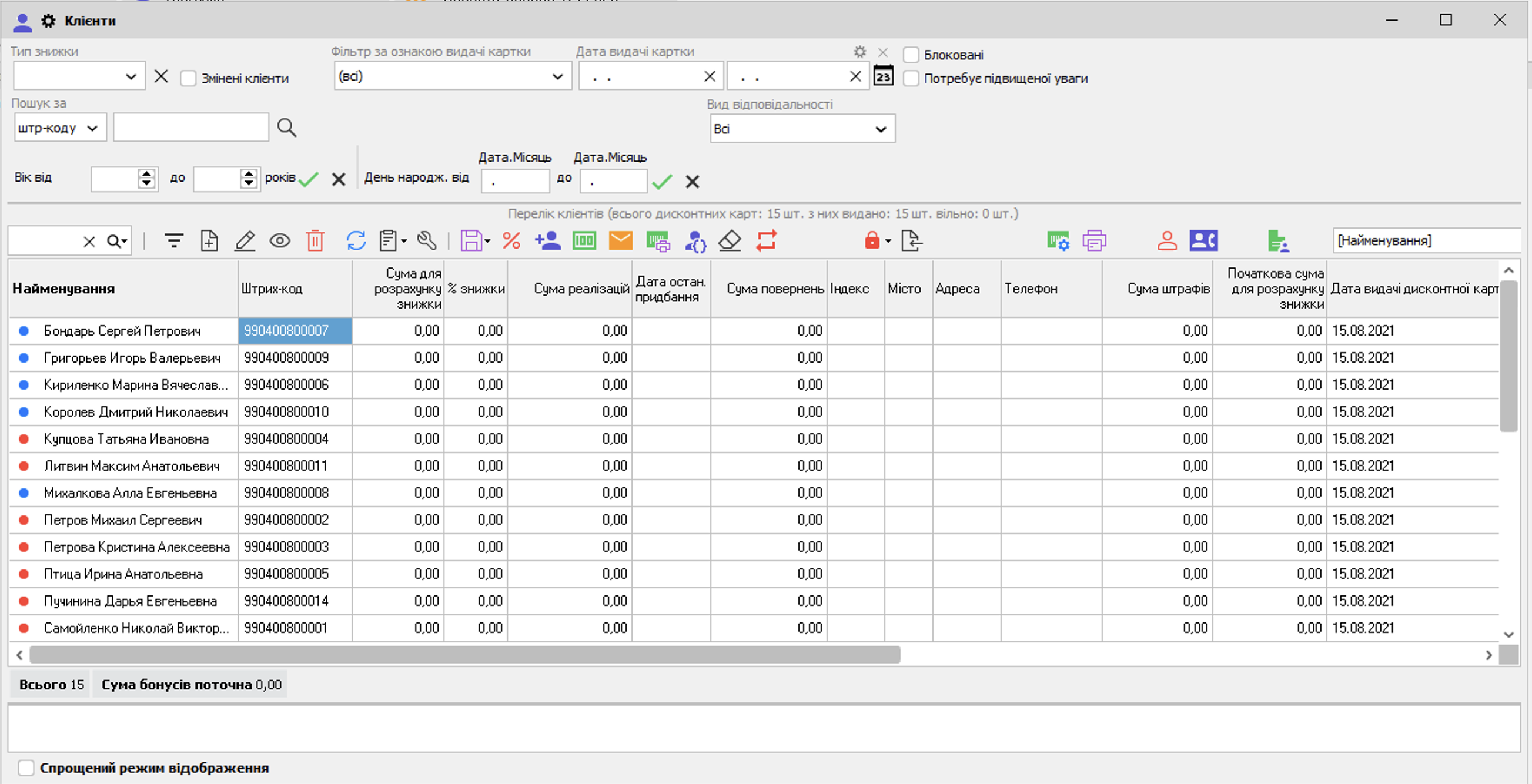
Task: Expand the clipboard icon dropdown arrow
Action: (x=404, y=242)
